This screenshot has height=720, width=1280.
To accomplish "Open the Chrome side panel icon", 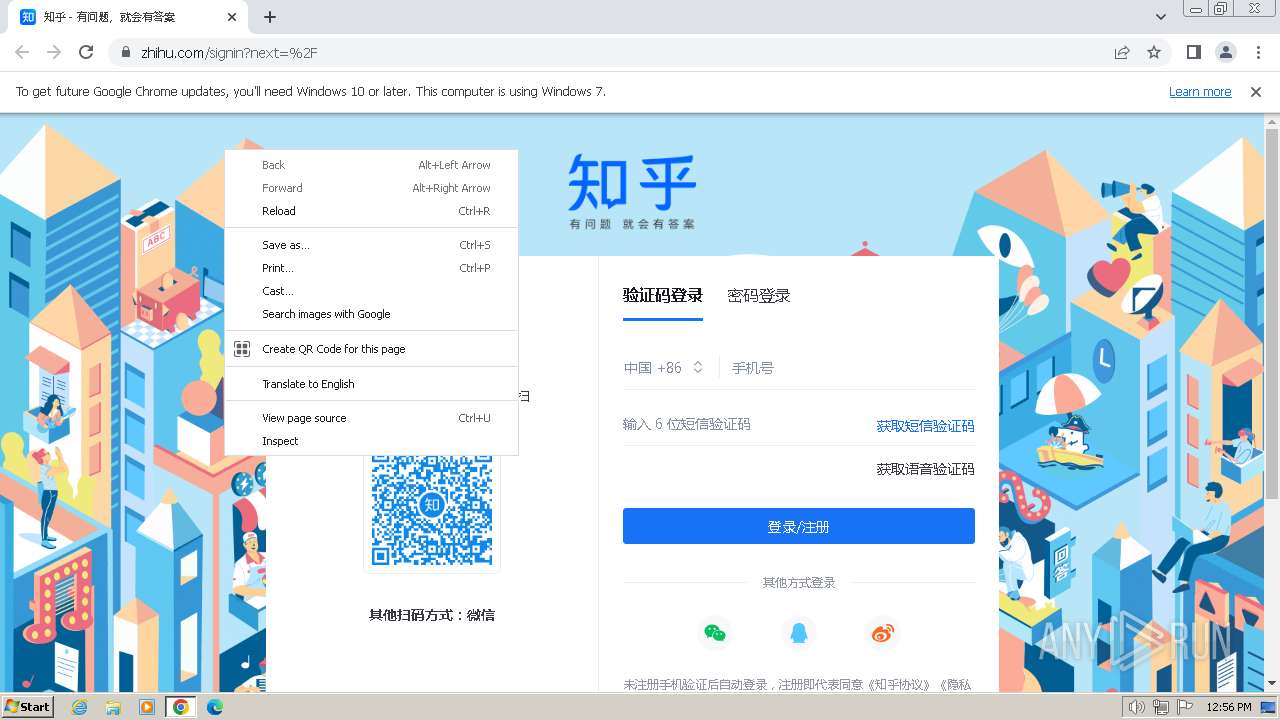I will tap(1193, 52).
